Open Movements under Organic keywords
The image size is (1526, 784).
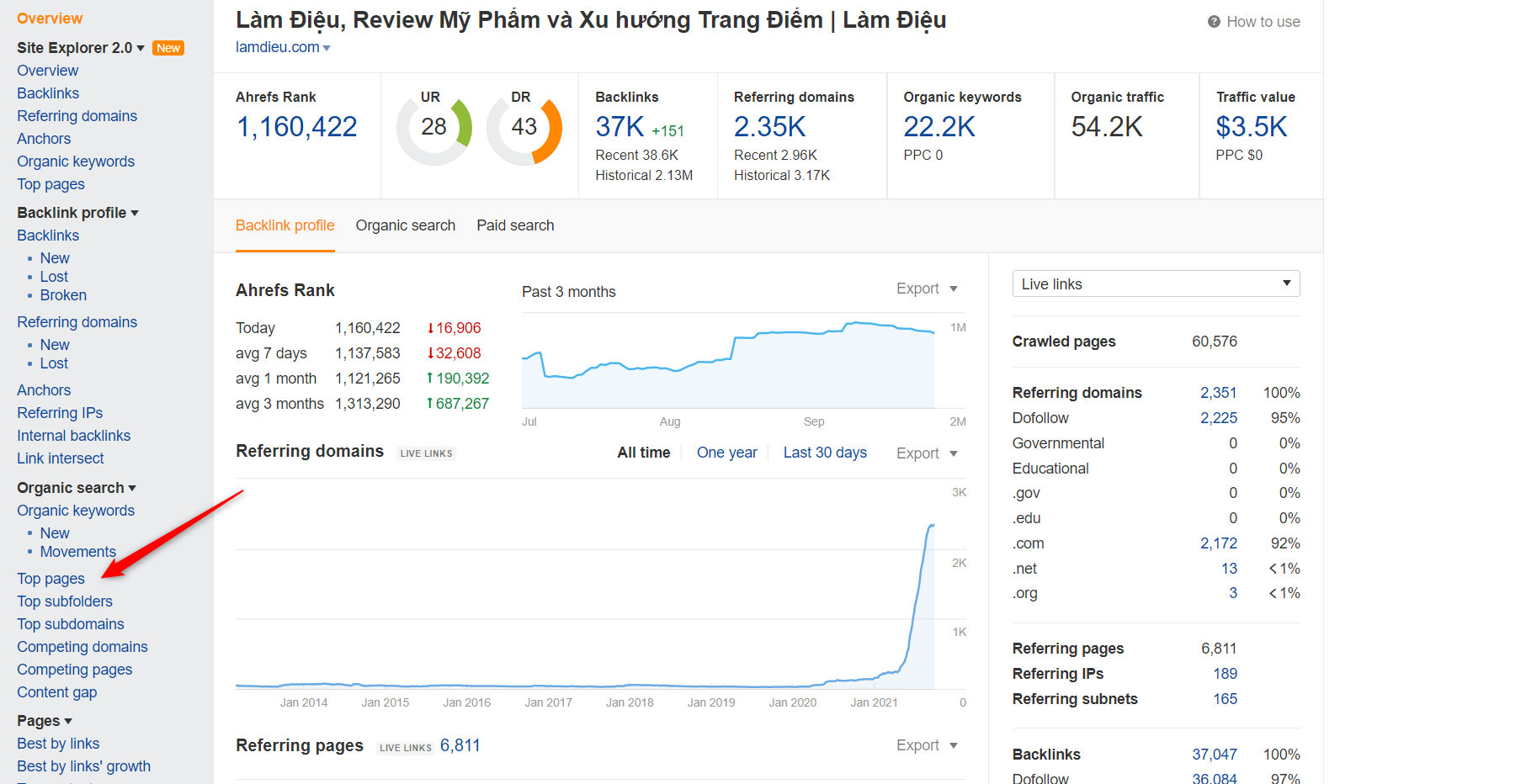pos(78,552)
